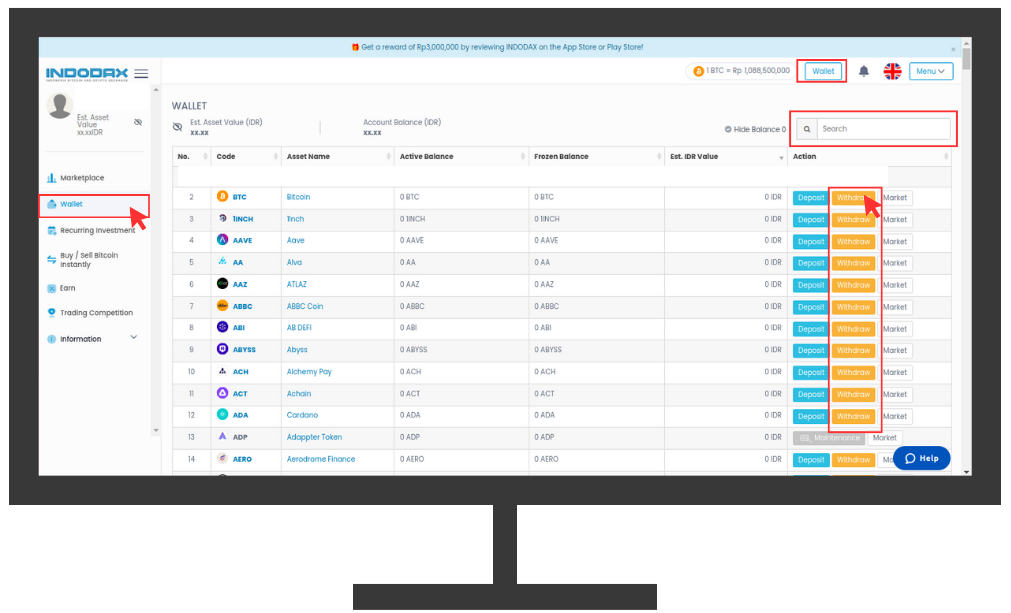Toggle Est. Asset Value eye in wallet header

click(x=177, y=127)
